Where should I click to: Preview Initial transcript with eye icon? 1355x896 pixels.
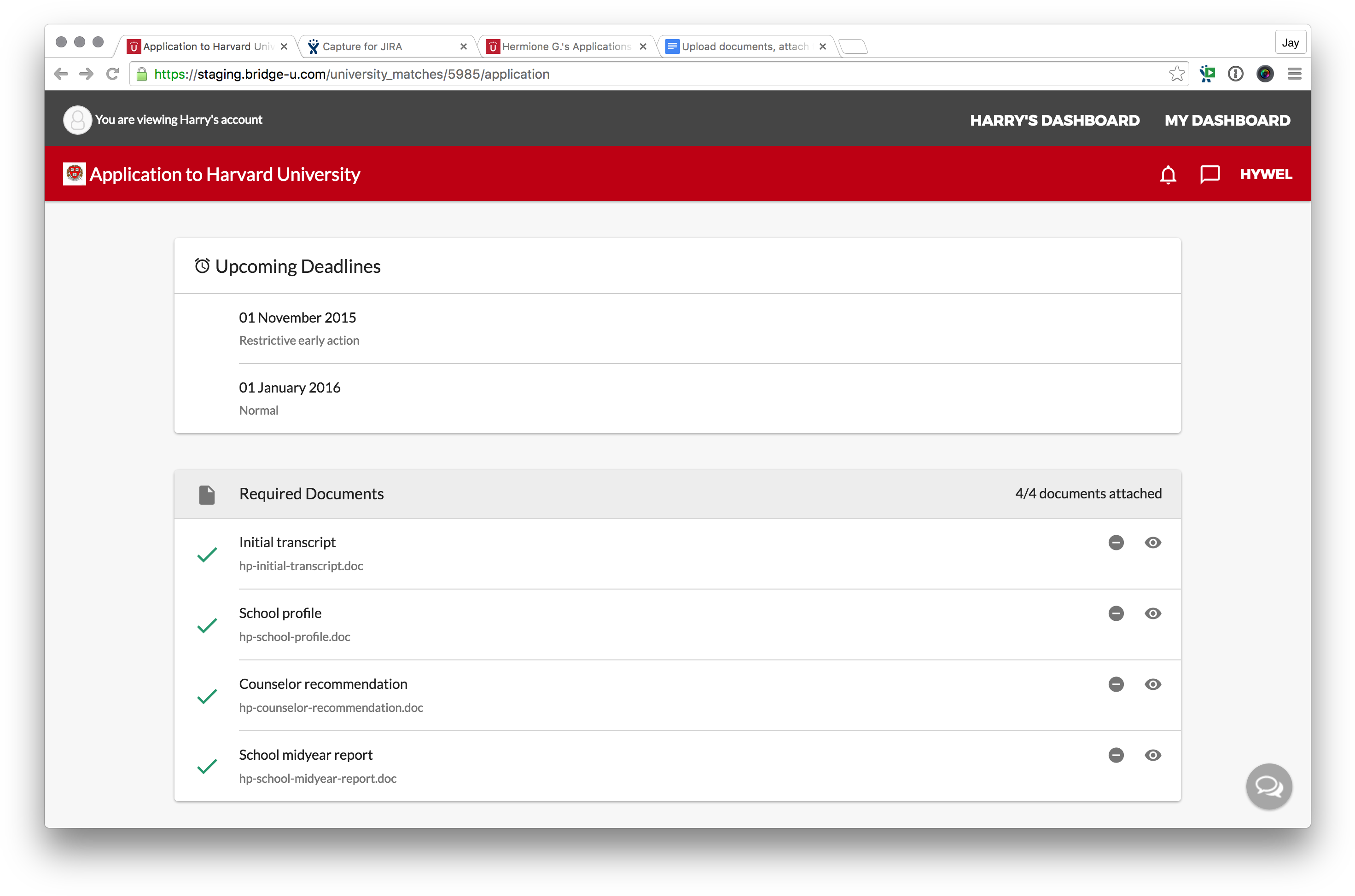pyautogui.click(x=1152, y=542)
